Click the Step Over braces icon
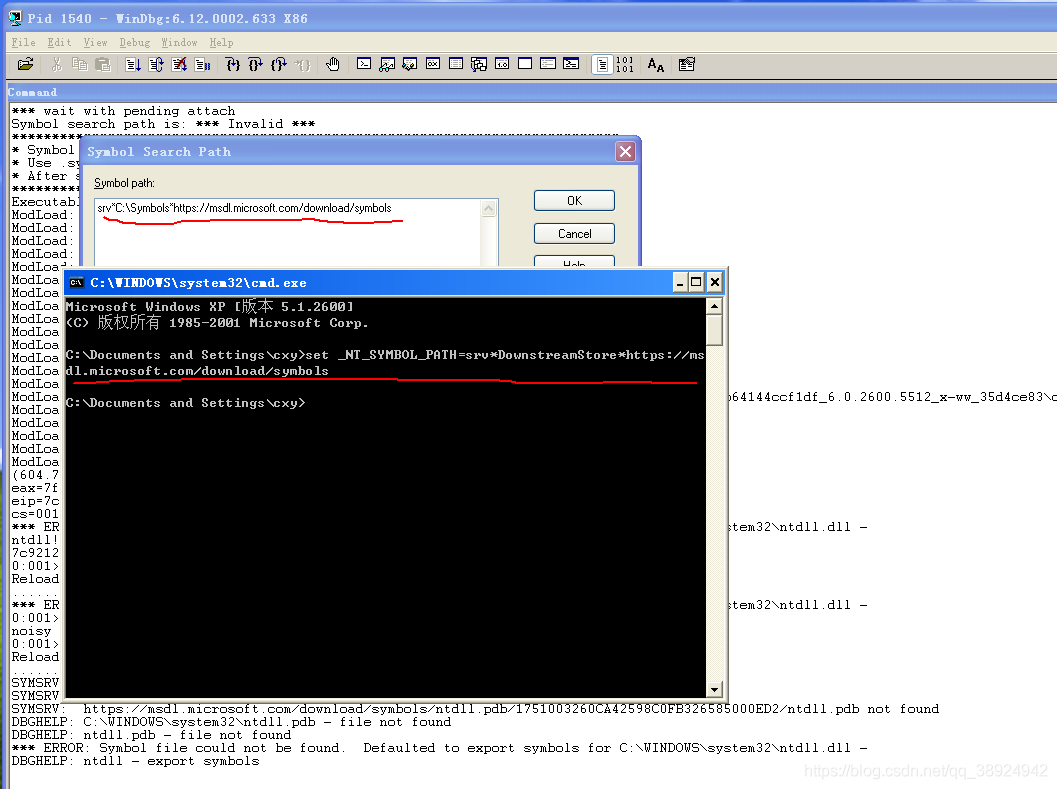Image resolution: width=1057 pixels, height=789 pixels. tap(255, 64)
